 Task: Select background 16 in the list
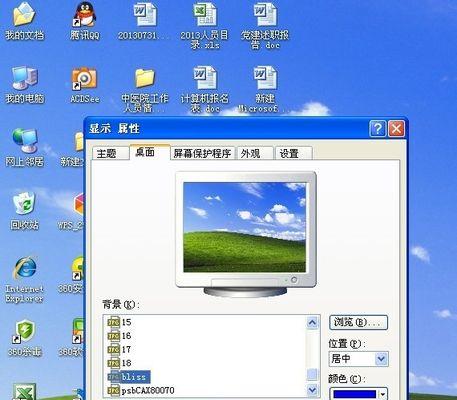pyautogui.click(x=126, y=336)
